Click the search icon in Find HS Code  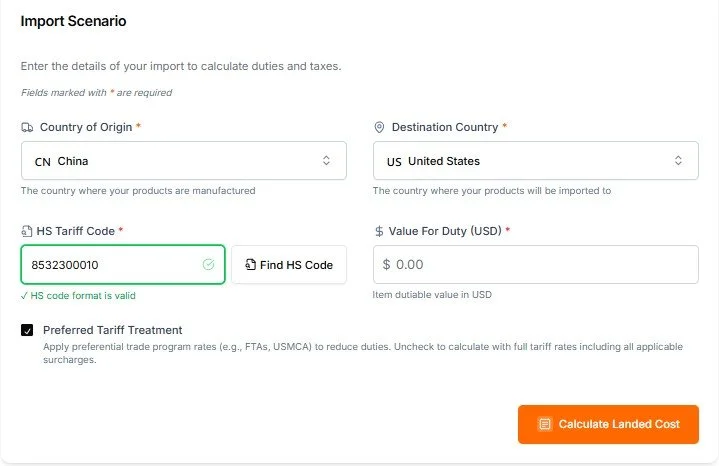point(250,265)
